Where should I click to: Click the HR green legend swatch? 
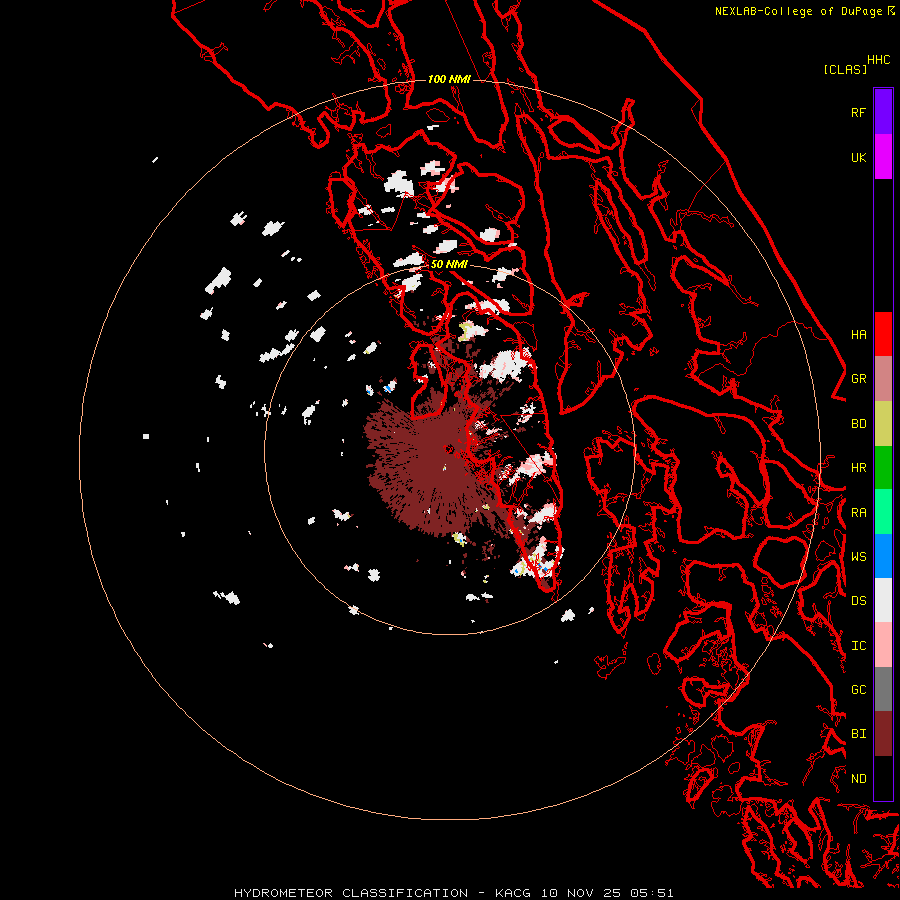click(x=883, y=468)
